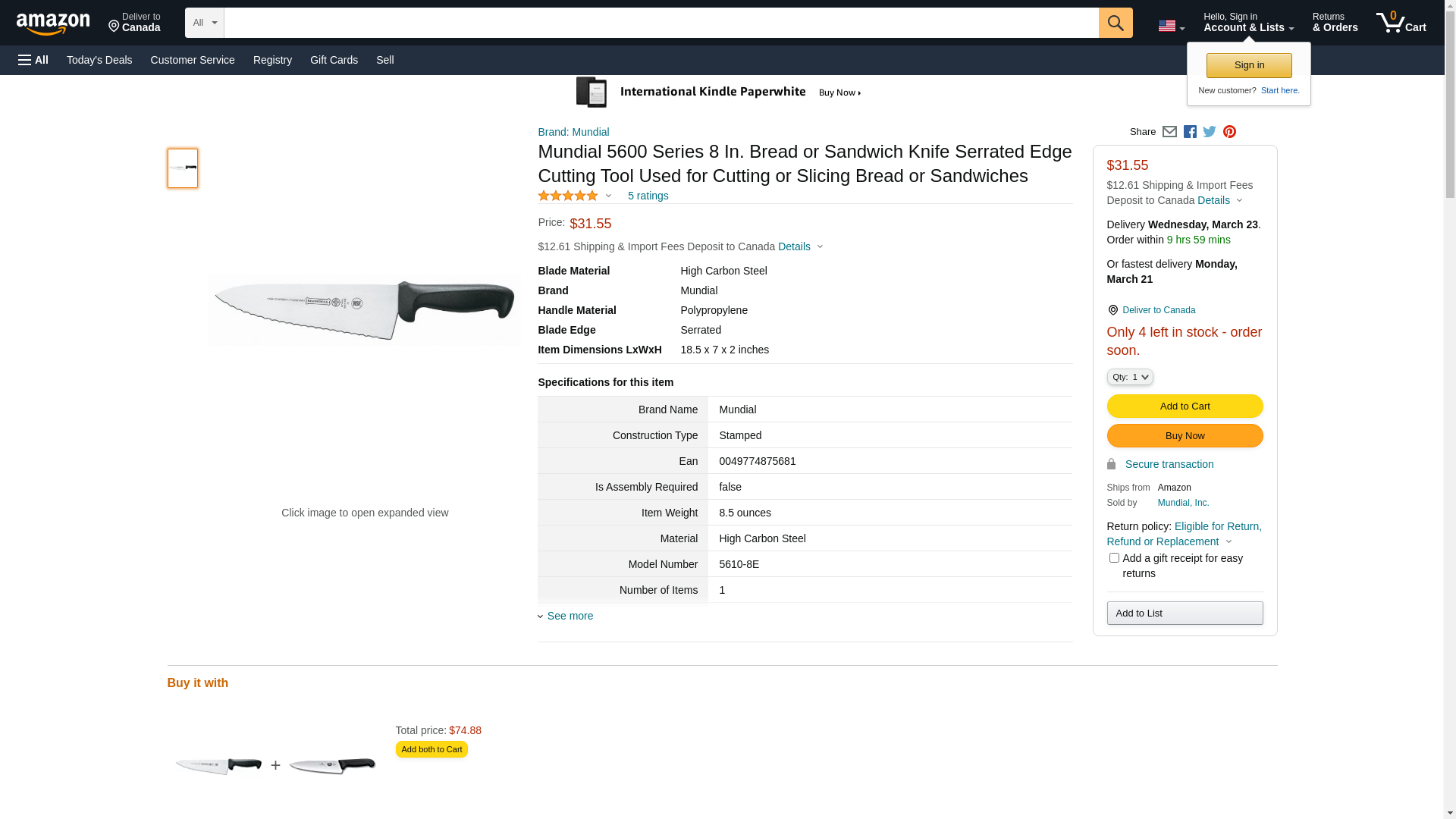Share product on Twitter
Viewport: 1456px width, 819px height.
coord(1210,132)
